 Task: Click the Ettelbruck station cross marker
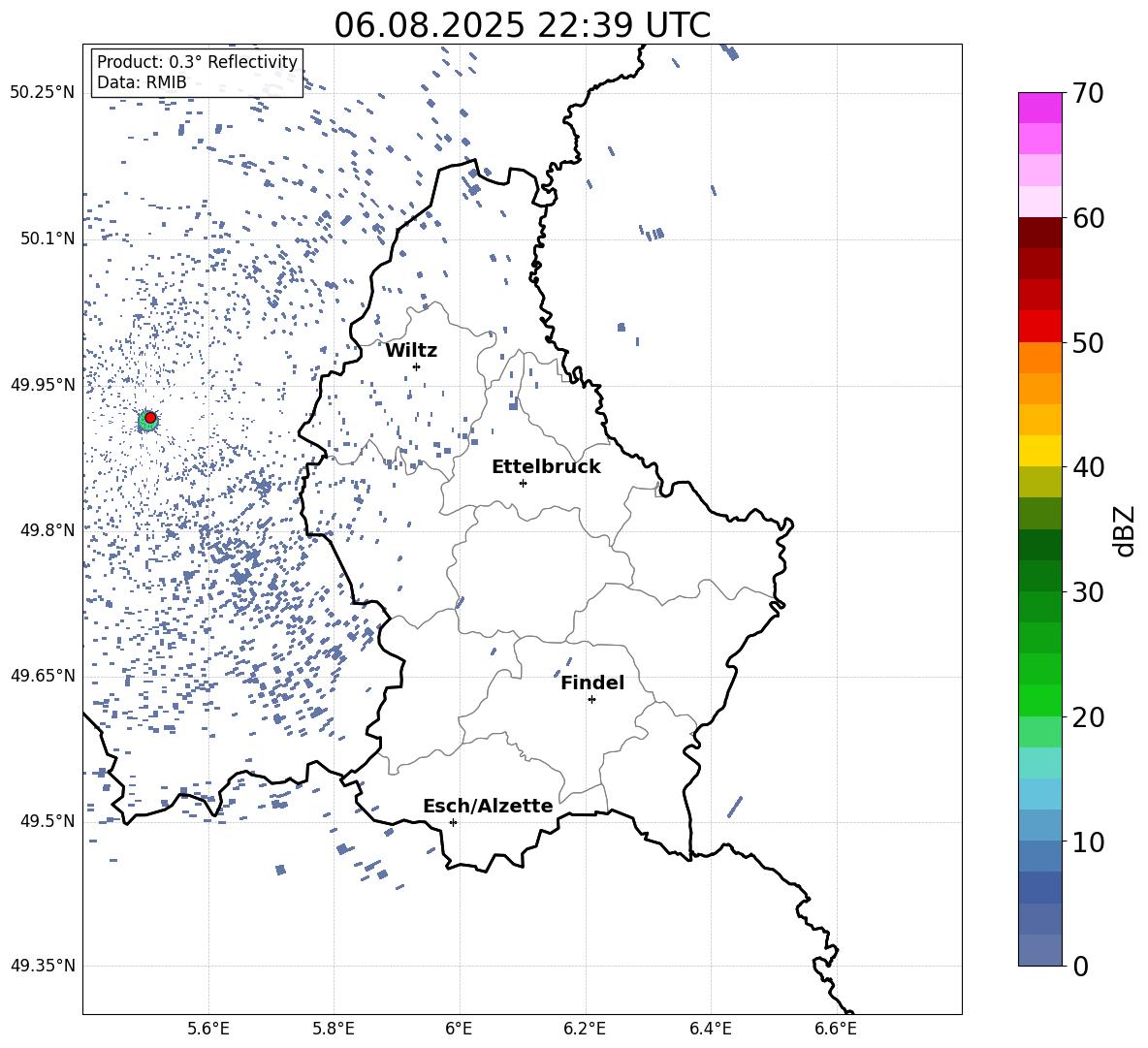523,483
